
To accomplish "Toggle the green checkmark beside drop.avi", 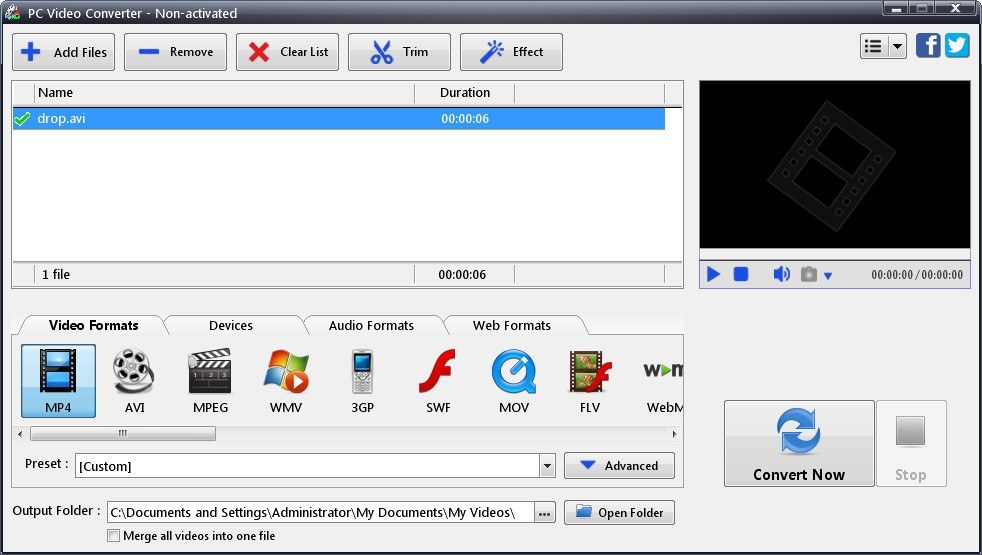I will (23, 118).
